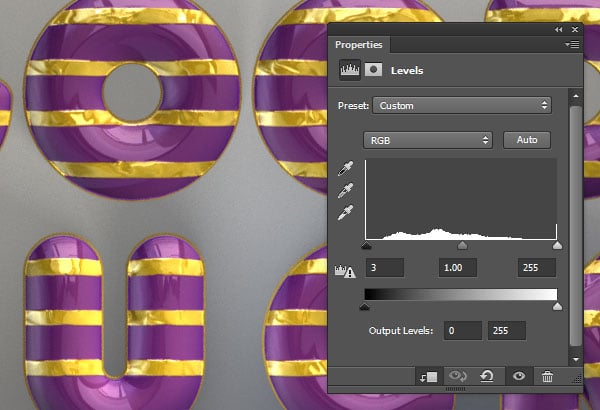Click the midtone input field showing 1.00

pyautogui.click(x=458, y=267)
